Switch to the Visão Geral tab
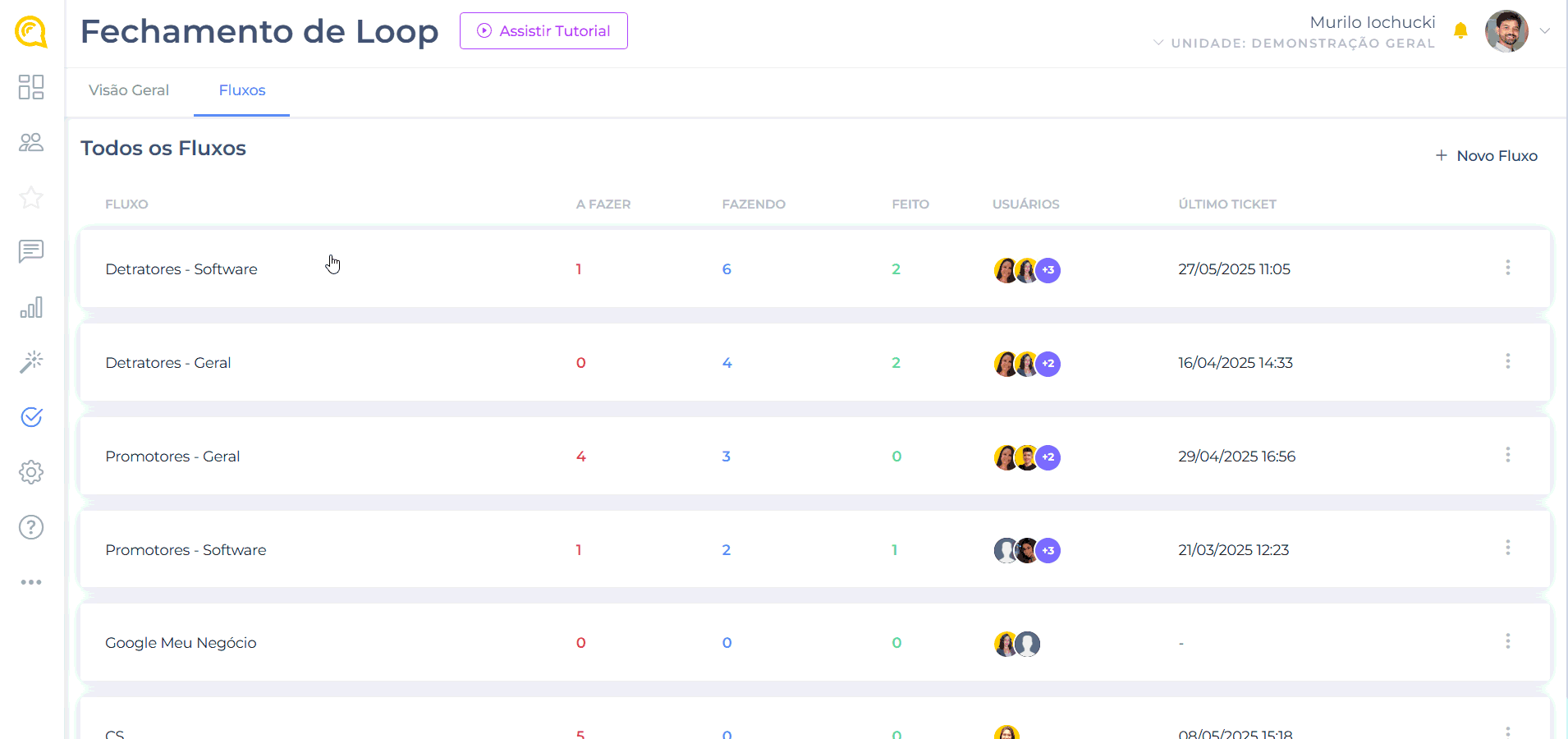 [x=129, y=90]
